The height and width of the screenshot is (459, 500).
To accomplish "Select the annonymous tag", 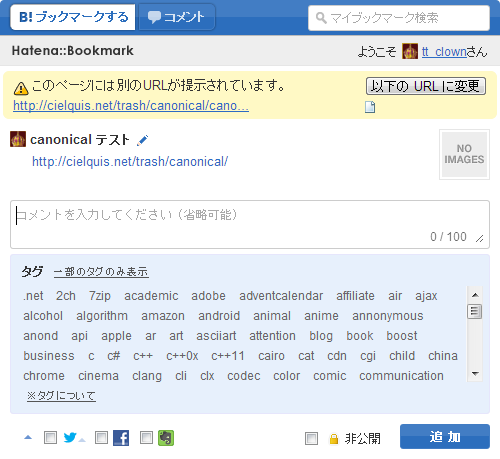I will click(388, 316).
